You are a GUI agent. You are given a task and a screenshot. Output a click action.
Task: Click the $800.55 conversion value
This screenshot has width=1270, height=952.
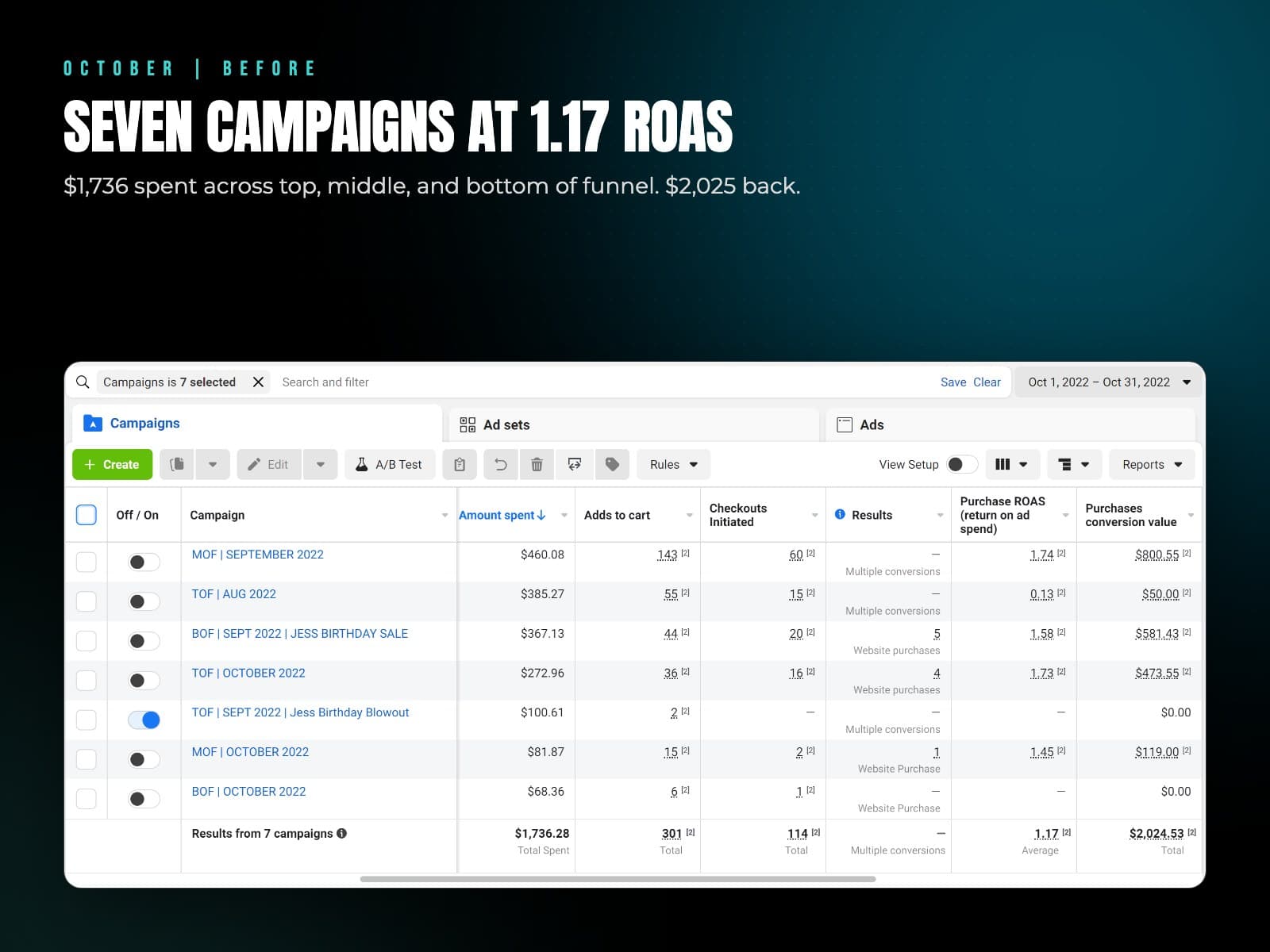(1157, 555)
